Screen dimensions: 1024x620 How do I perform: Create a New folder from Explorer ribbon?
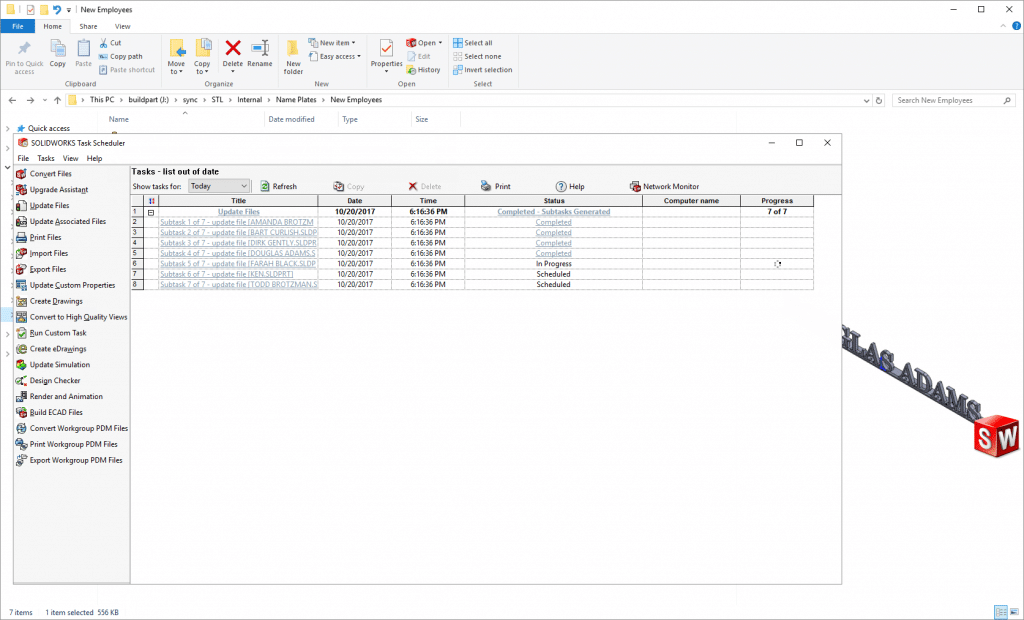pyautogui.click(x=293, y=57)
